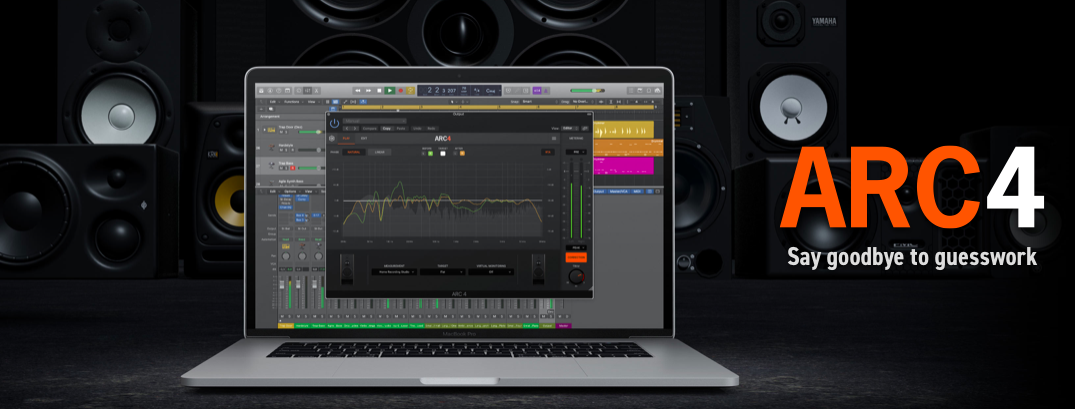Arm recording with the red Record button
This screenshot has height=409, width=1075.
(x=400, y=90)
